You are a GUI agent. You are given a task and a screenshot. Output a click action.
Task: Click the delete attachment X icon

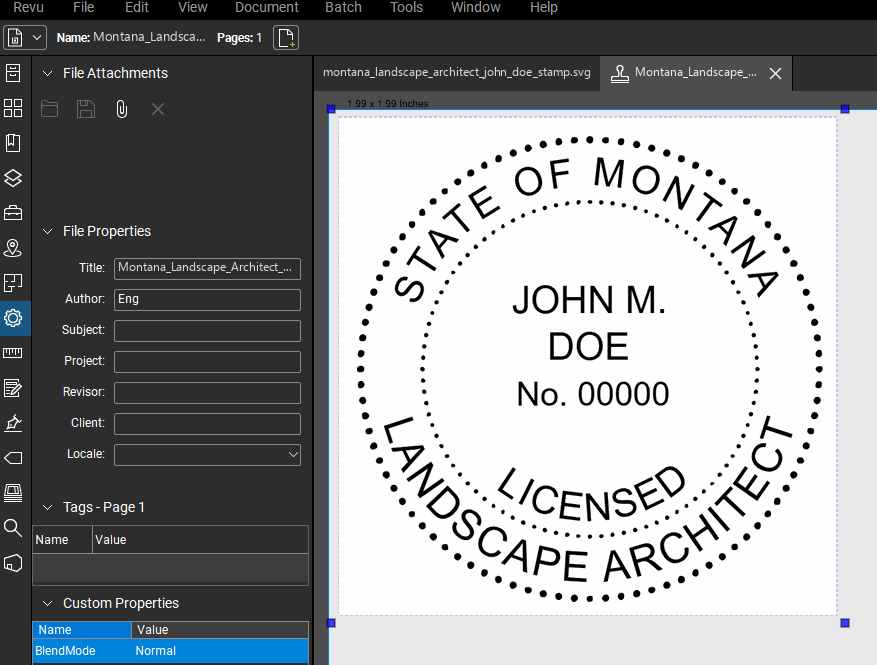coord(158,109)
